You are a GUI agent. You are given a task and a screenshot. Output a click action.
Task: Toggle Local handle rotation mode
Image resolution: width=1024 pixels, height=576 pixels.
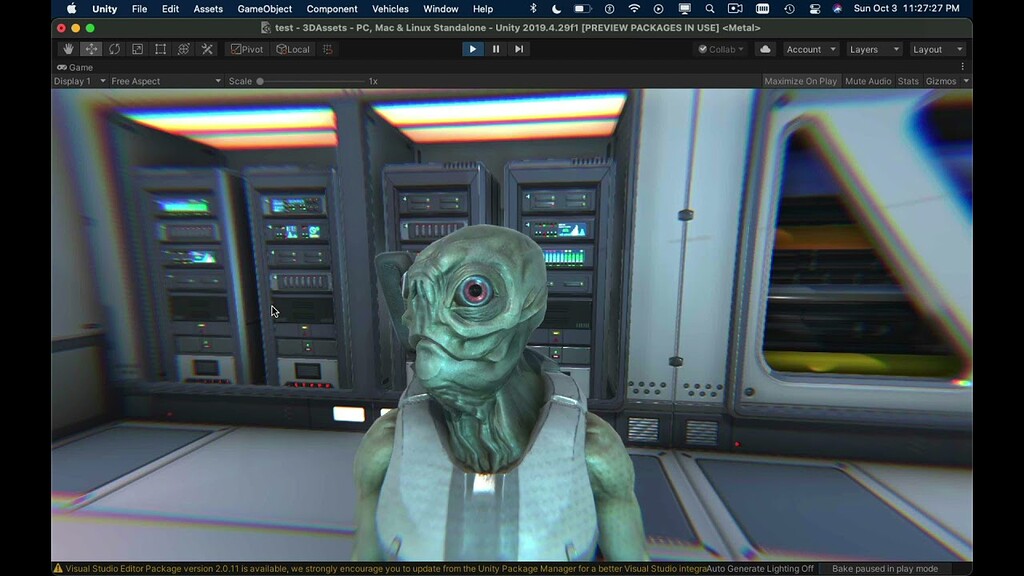point(292,48)
